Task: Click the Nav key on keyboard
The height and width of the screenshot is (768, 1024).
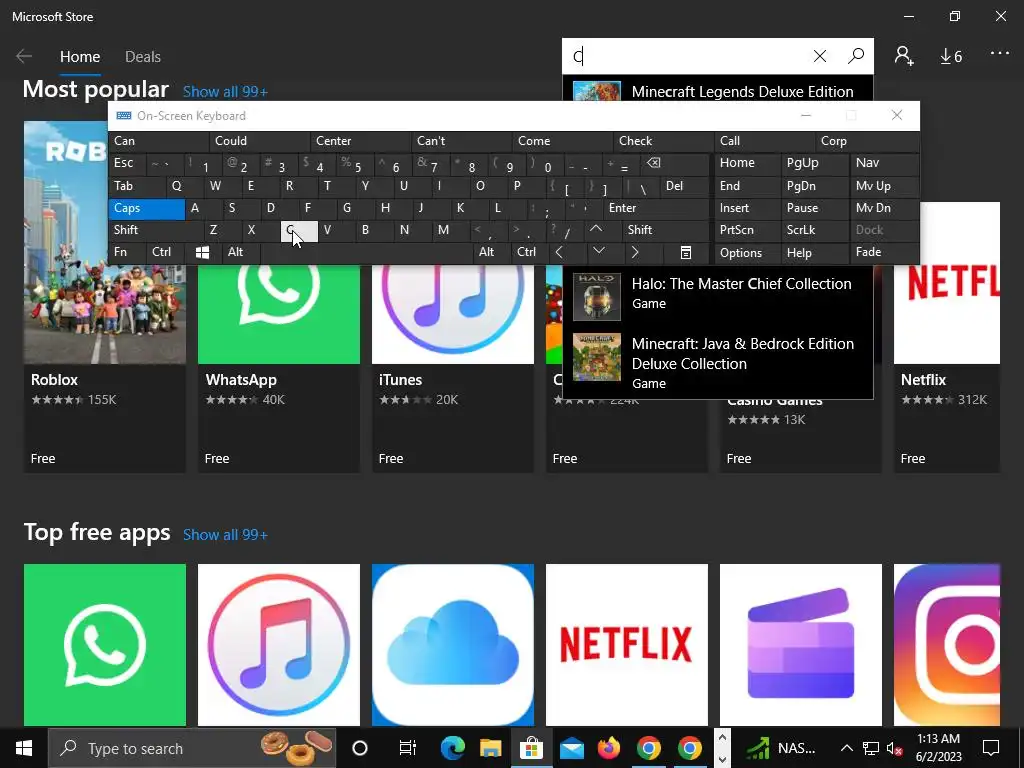Action: click(x=884, y=163)
